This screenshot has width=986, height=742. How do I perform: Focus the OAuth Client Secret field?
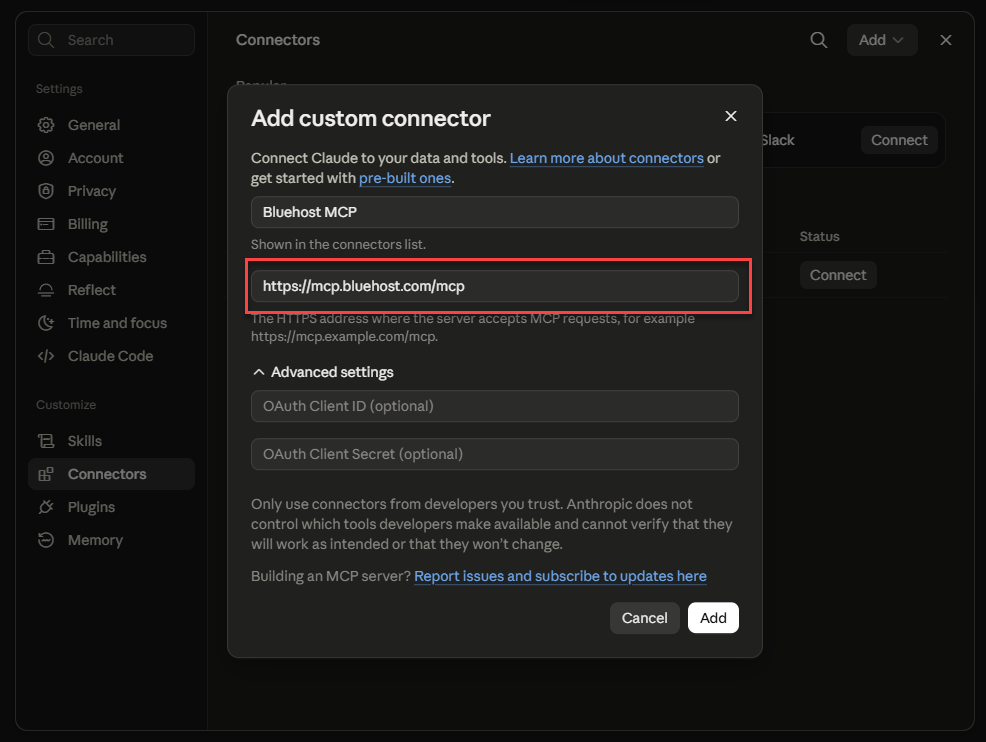point(494,454)
